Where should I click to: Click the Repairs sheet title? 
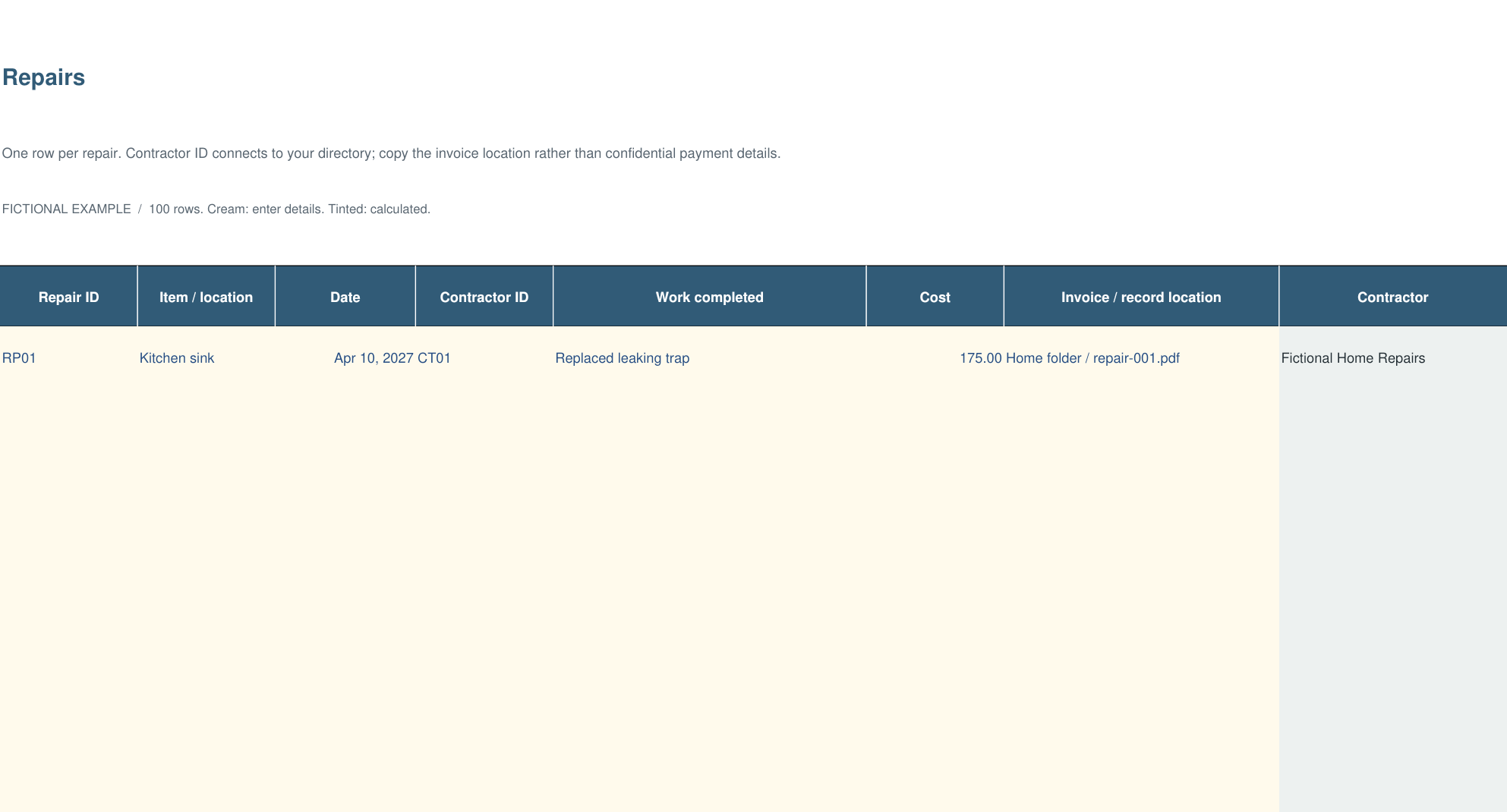43,77
